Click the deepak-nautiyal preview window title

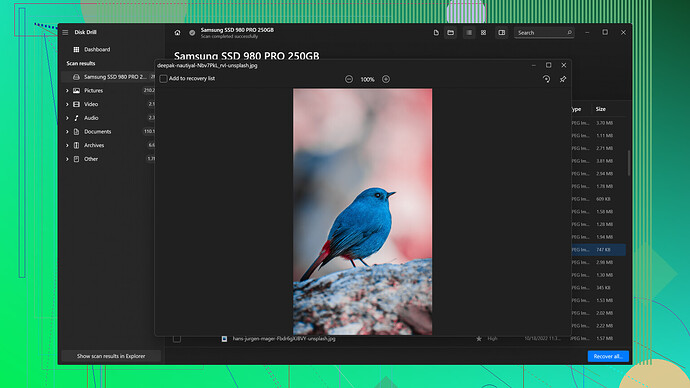pos(207,66)
